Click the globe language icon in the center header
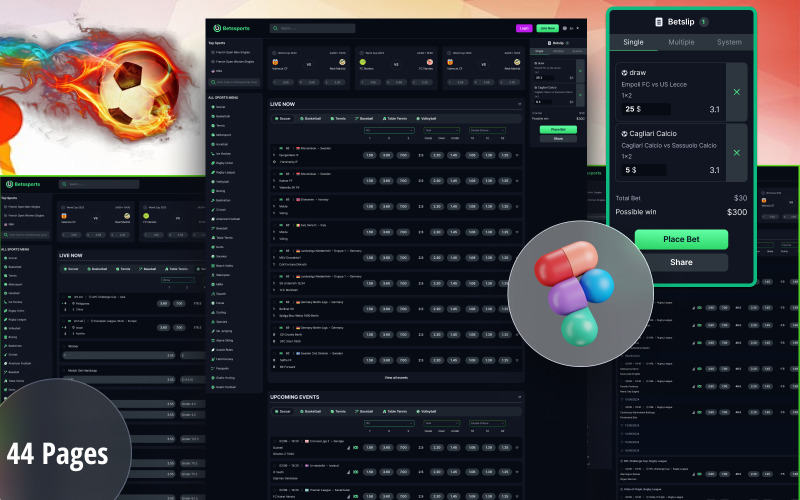800x500 pixels. click(x=566, y=28)
